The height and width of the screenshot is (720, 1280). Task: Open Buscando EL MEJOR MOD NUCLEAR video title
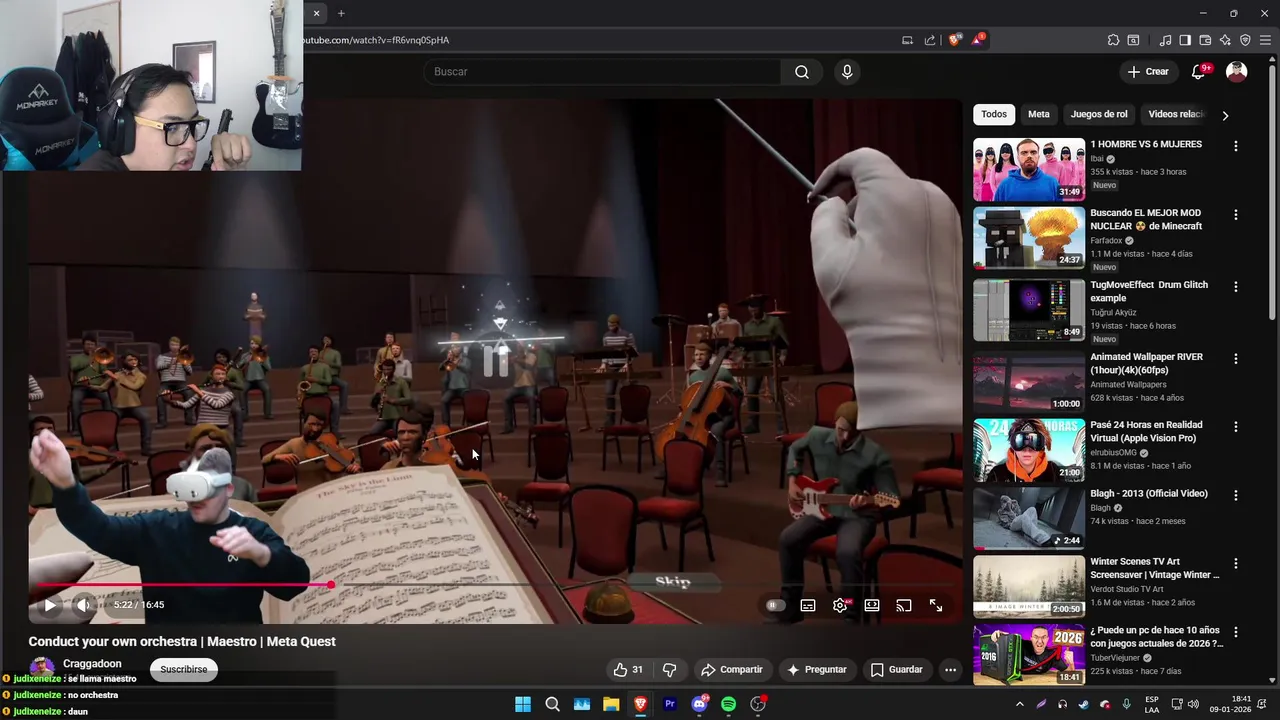tap(1146, 219)
